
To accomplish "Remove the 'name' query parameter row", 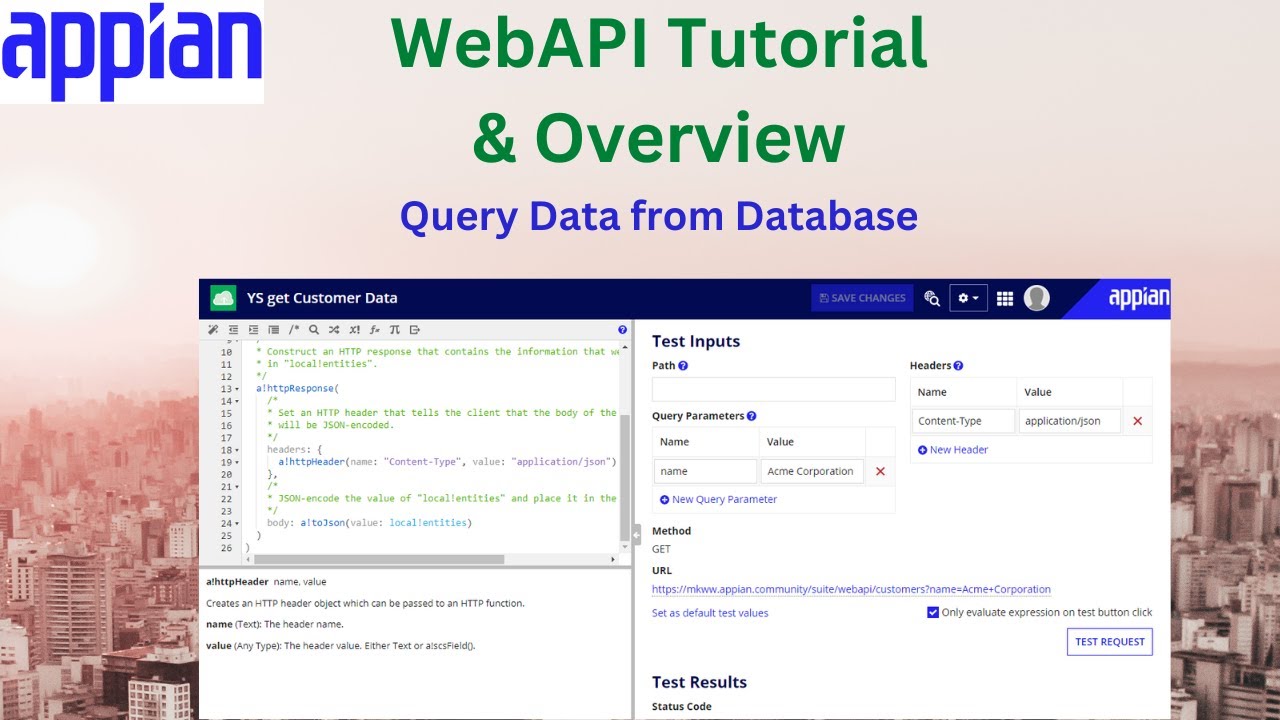I will [x=880, y=471].
